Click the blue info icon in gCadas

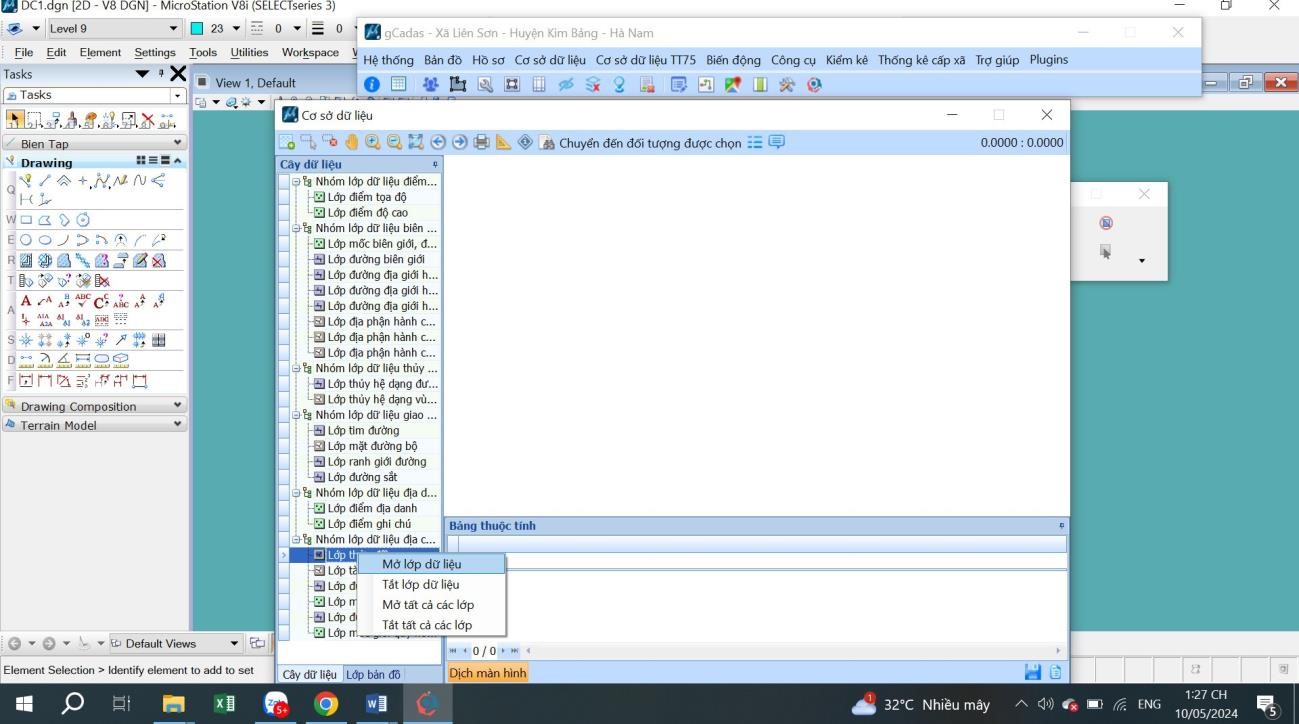tap(372, 85)
